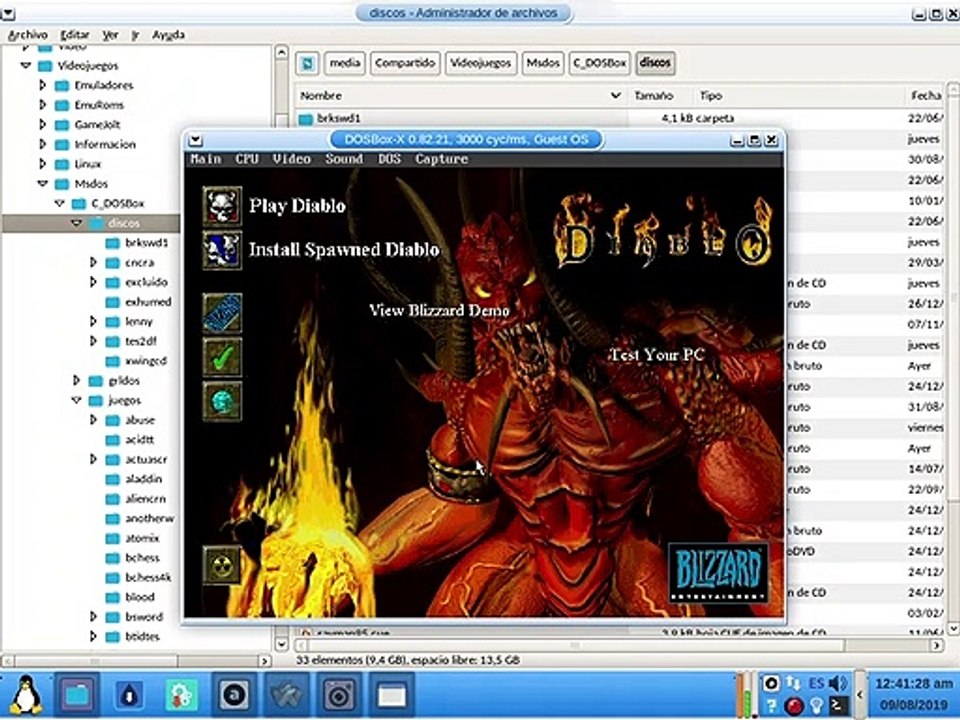
Task: Click the question mark tray icon
Action: click(771, 706)
